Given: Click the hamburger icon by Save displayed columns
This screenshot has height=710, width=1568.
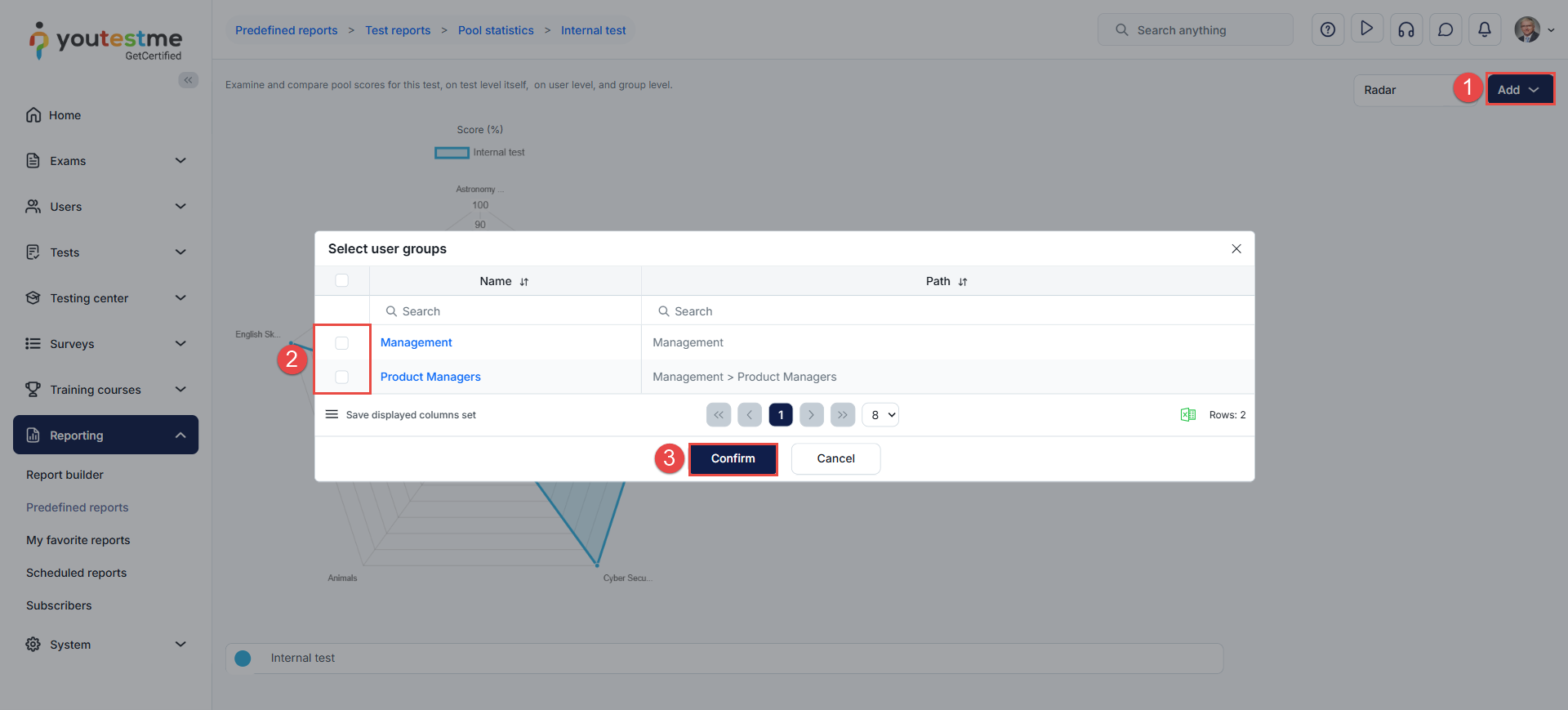Looking at the screenshot, I should (332, 414).
